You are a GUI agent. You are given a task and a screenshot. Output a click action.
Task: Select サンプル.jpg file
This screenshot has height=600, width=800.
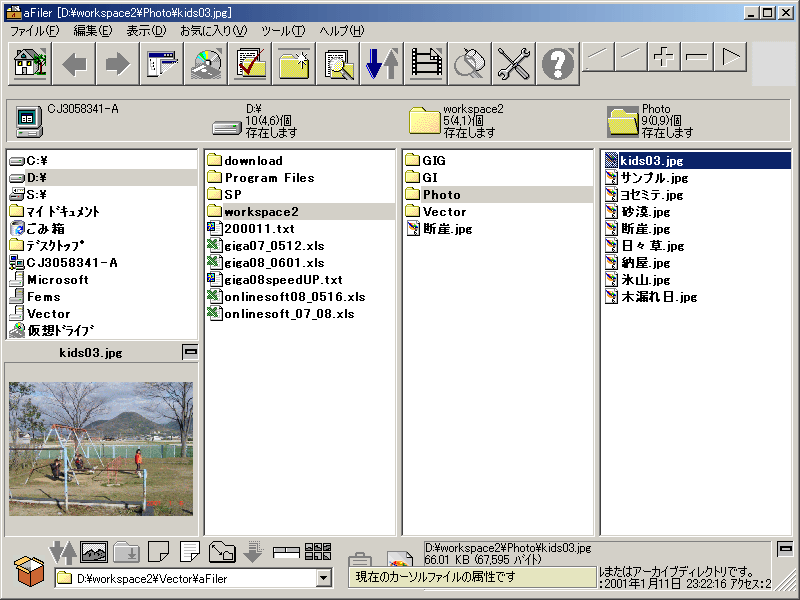[697, 178]
